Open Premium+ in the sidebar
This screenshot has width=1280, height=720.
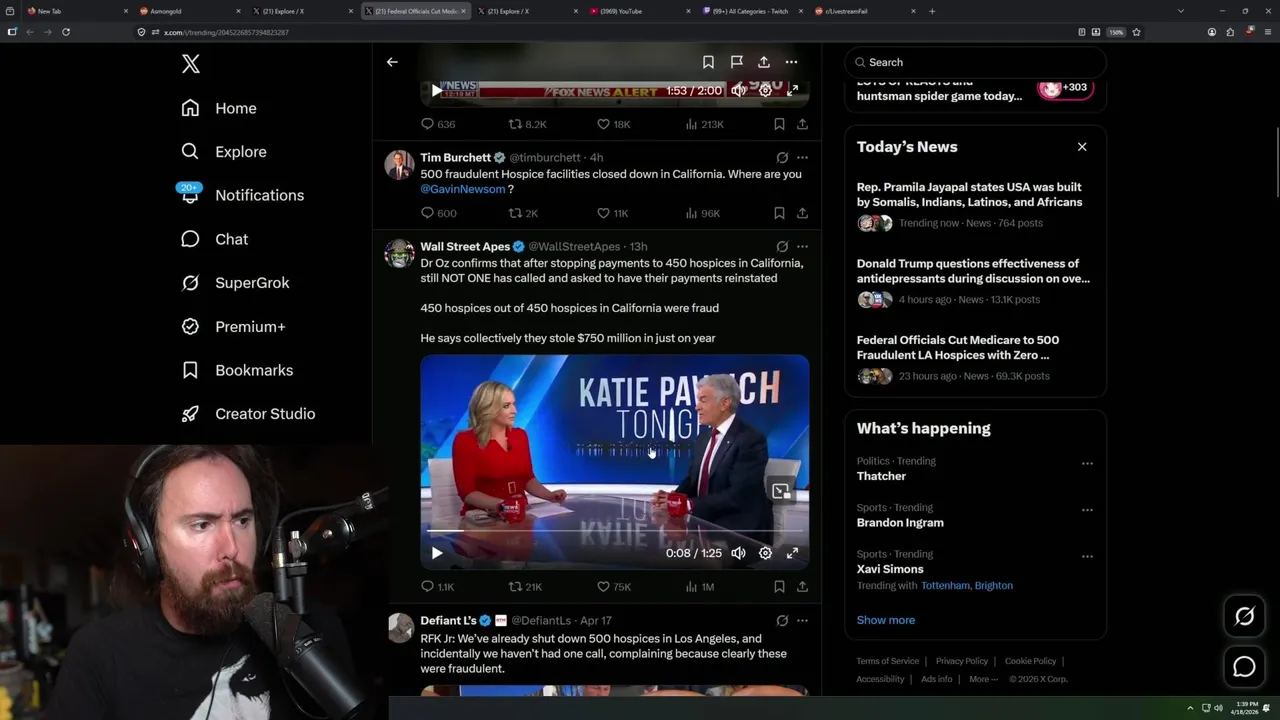[x=233, y=326]
